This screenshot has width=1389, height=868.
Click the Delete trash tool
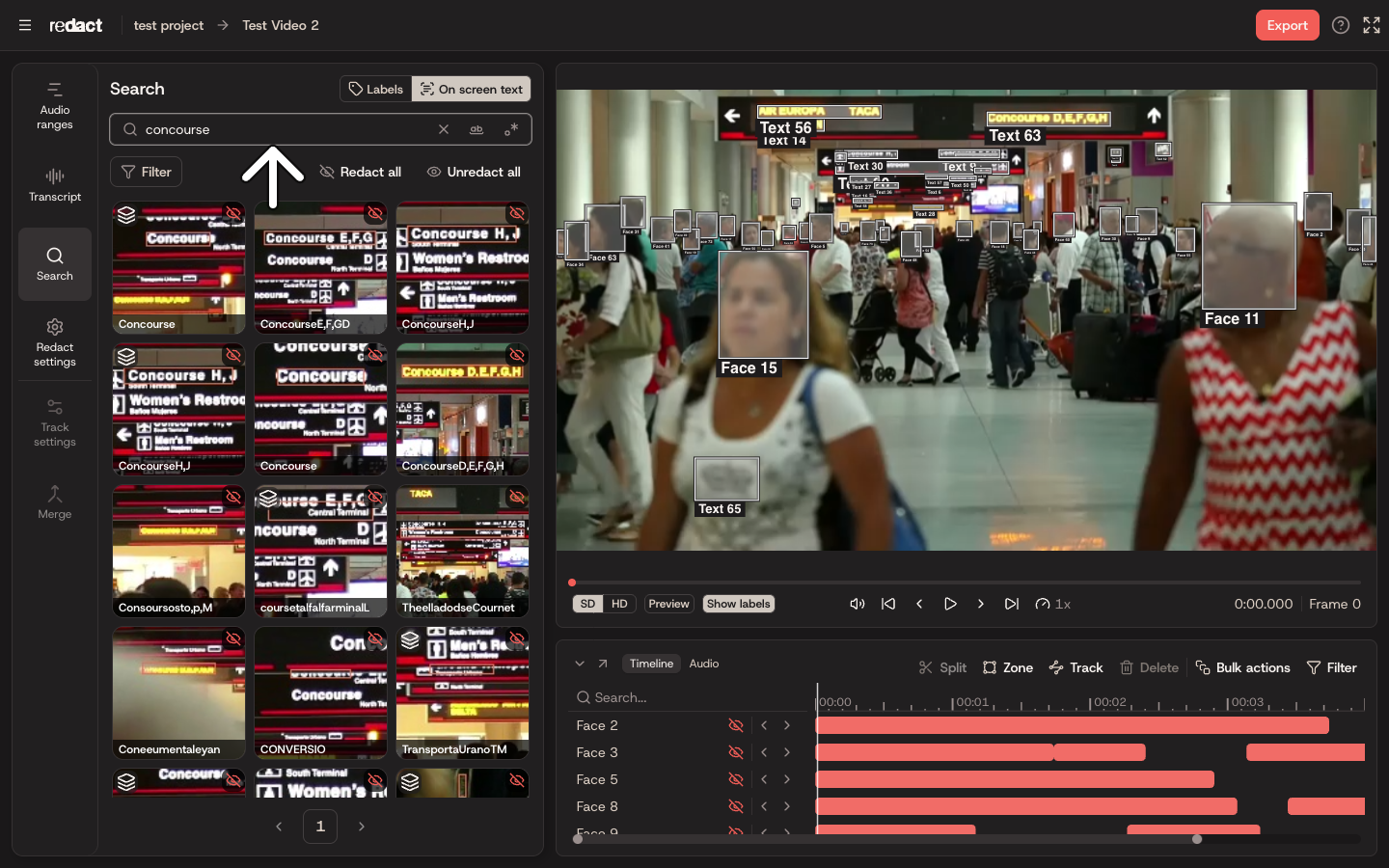[x=1149, y=667]
